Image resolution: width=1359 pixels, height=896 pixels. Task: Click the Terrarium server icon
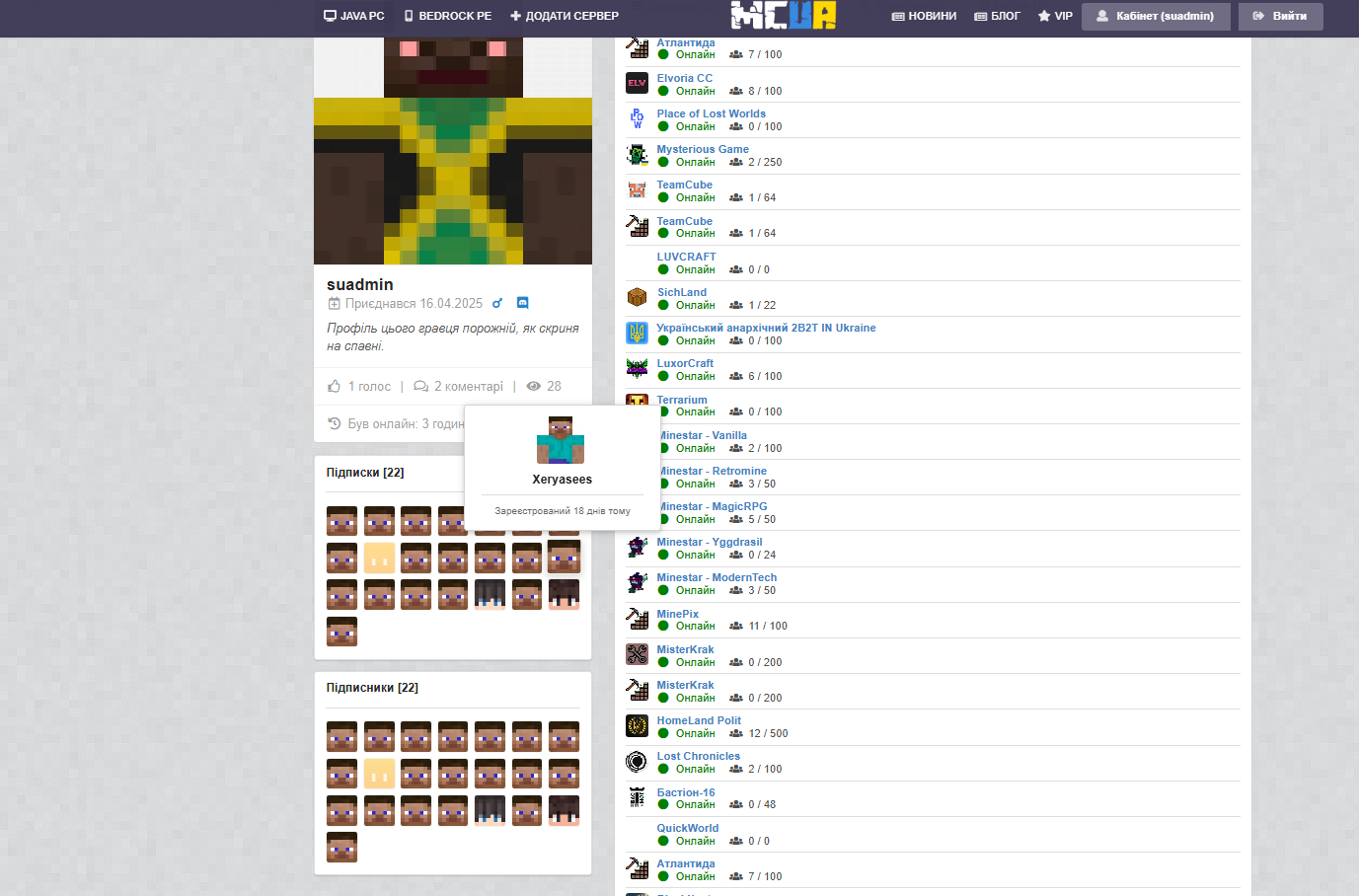(x=637, y=401)
